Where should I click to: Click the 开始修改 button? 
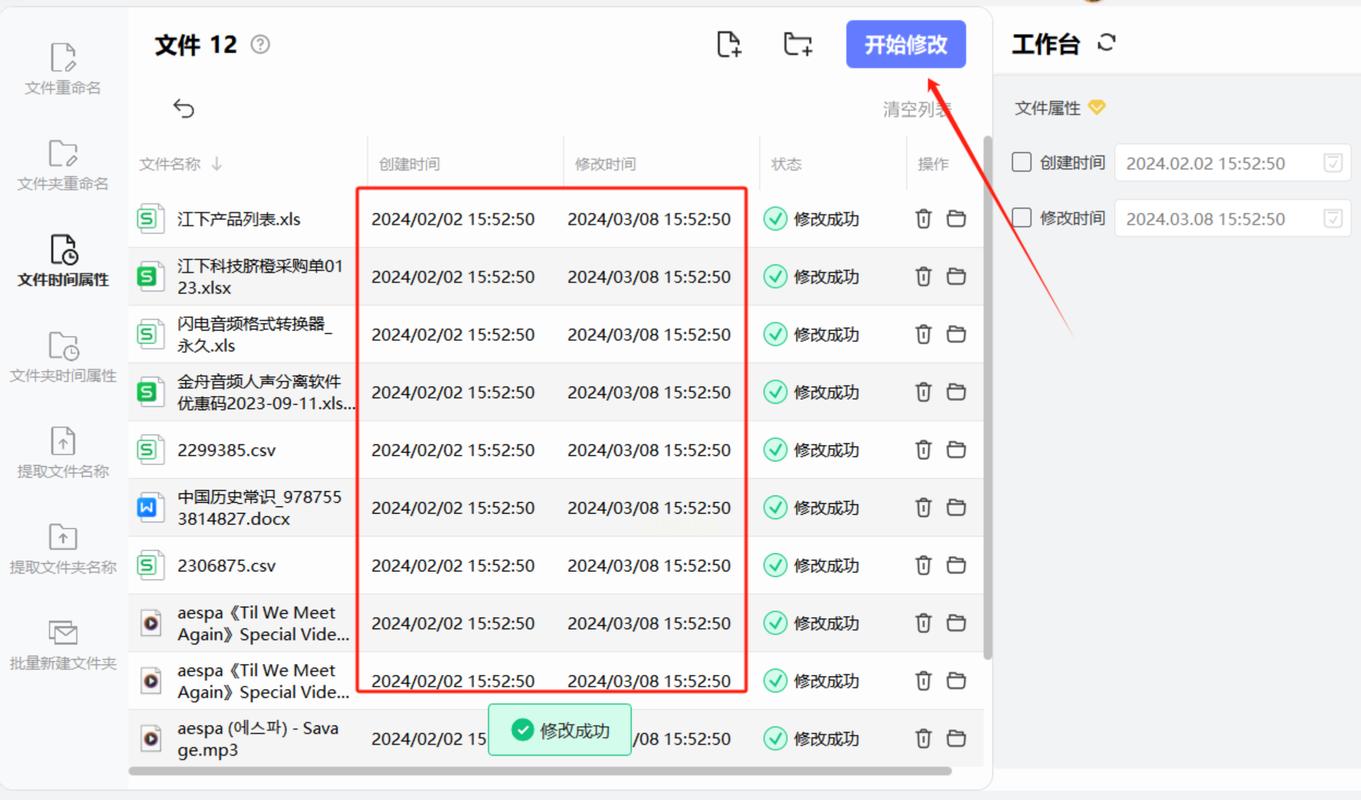coord(905,44)
